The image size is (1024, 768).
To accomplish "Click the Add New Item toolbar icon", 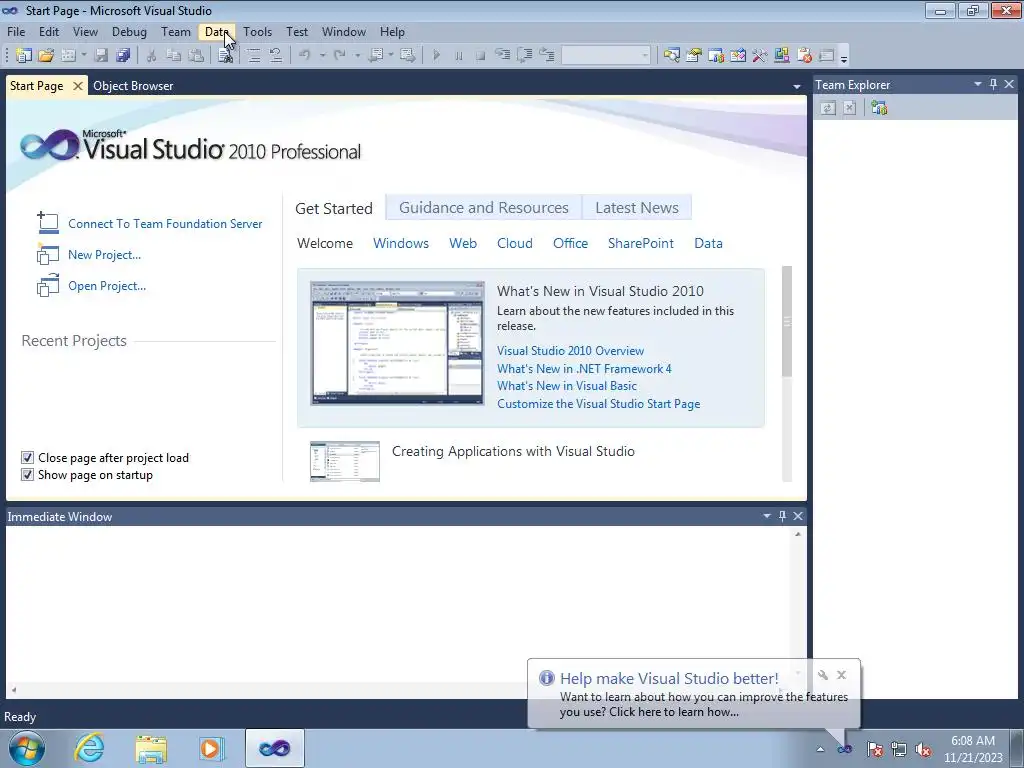I will pos(68,56).
